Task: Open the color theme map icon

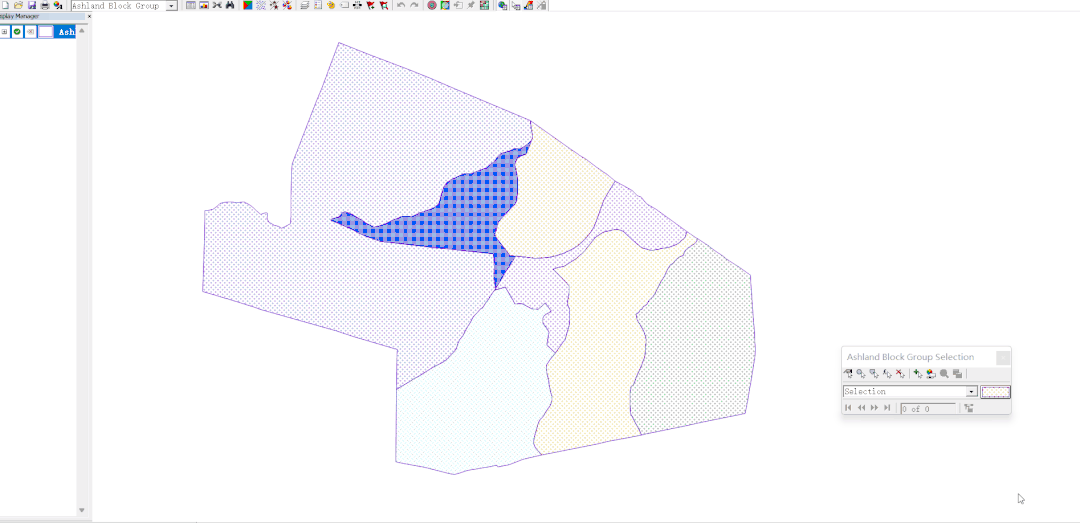Action: coord(247,5)
